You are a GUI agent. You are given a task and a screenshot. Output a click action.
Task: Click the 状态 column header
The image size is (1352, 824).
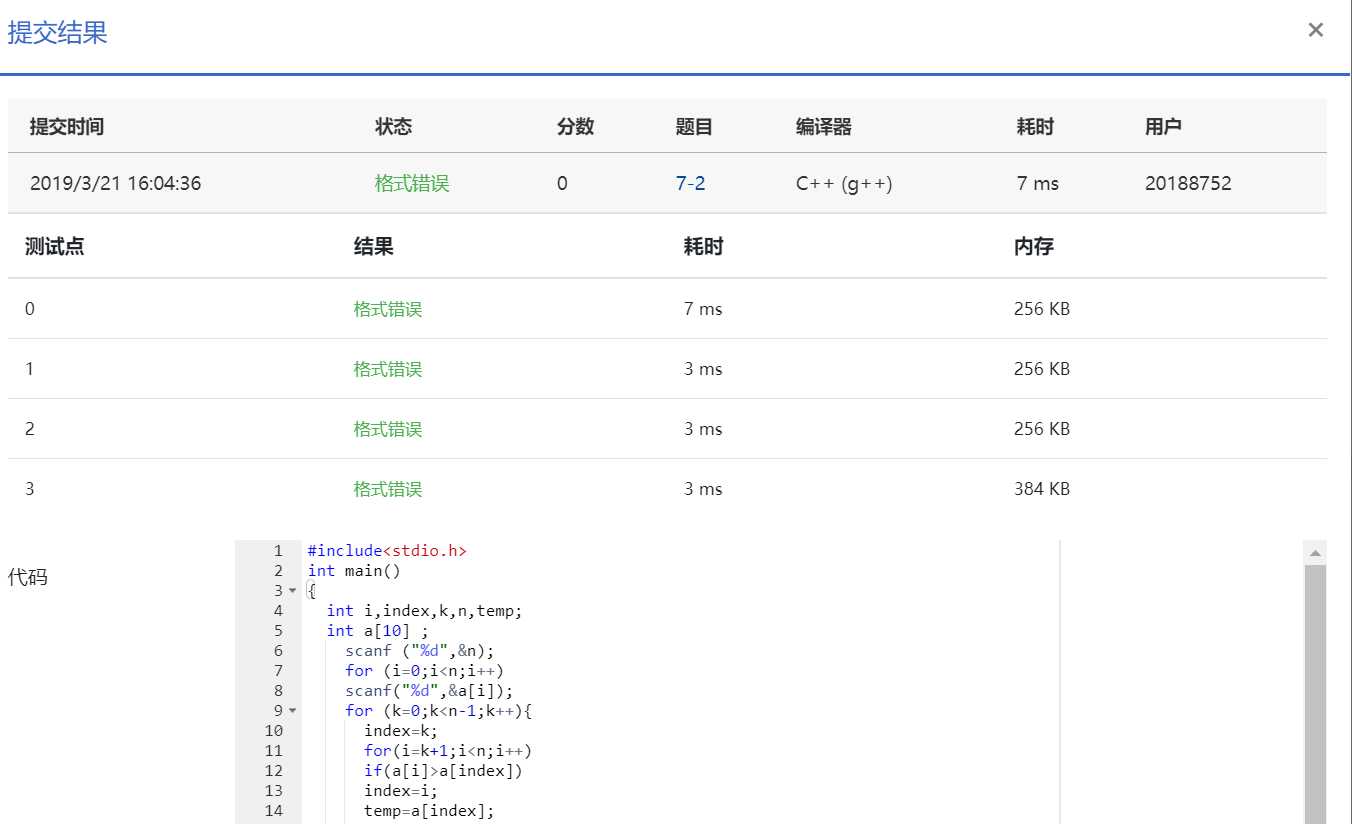[x=393, y=127]
